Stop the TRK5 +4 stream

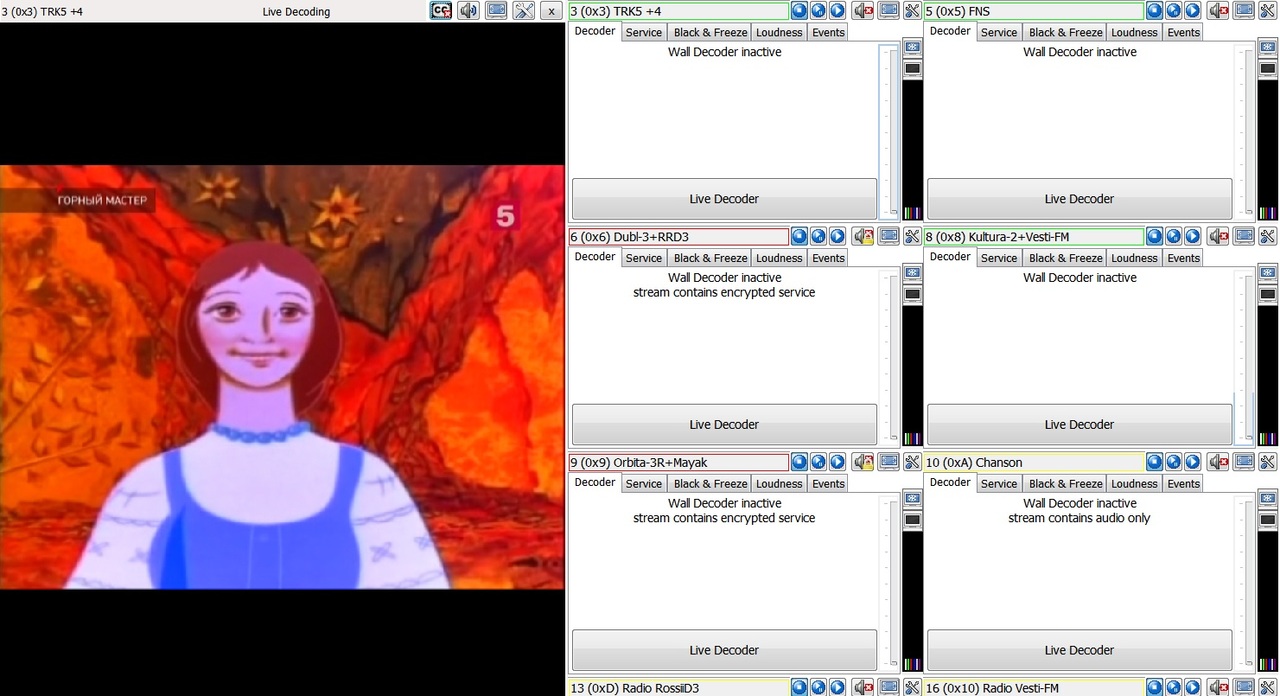click(x=799, y=11)
